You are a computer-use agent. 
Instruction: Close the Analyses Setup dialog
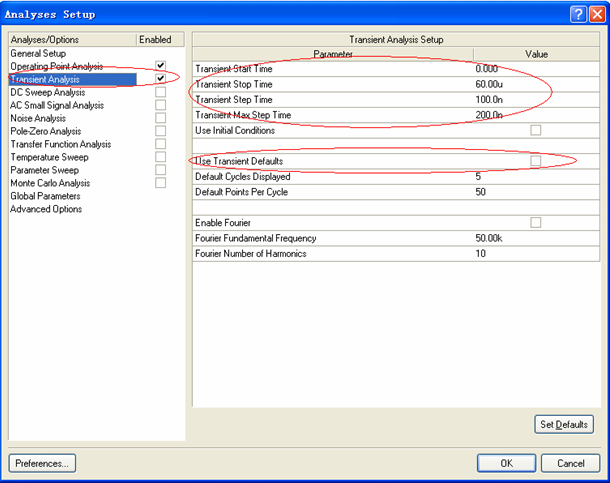click(597, 14)
